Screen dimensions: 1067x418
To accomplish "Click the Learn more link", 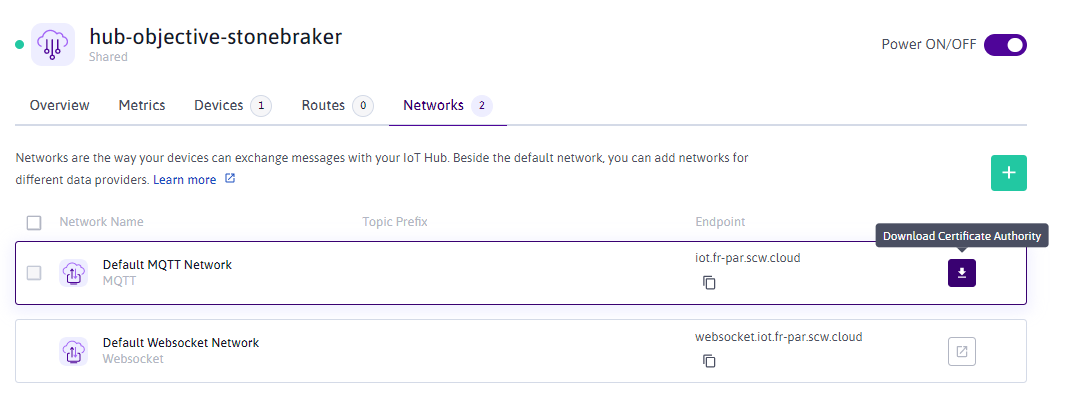I will pyautogui.click(x=184, y=180).
